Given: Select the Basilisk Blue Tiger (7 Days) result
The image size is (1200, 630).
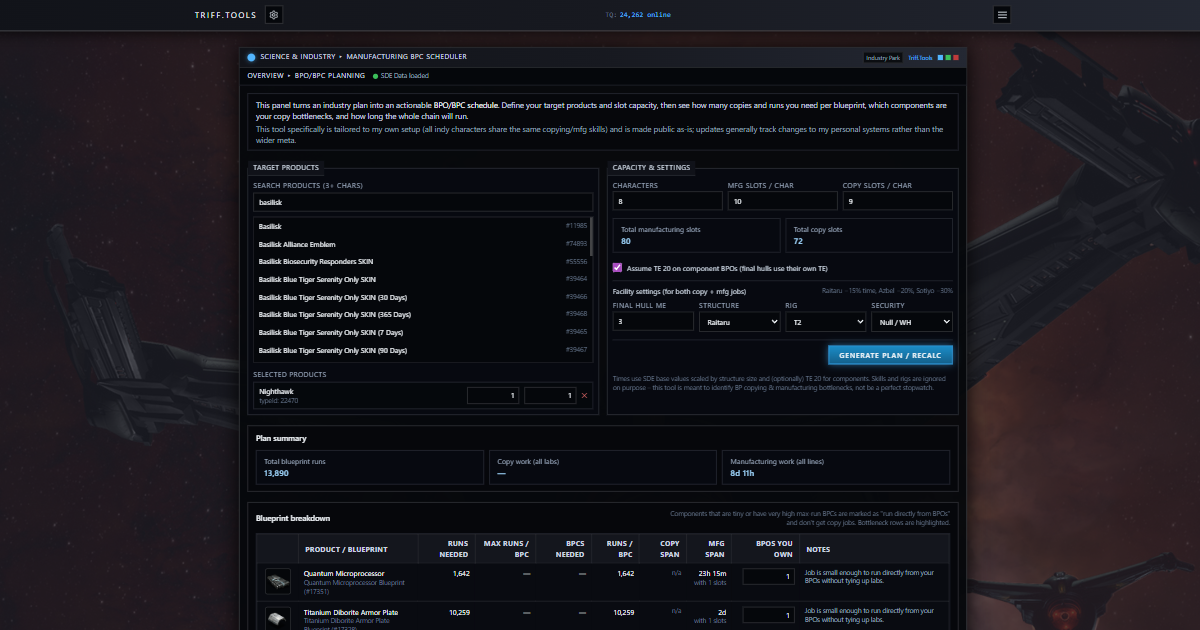Looking at the screenshot, I should tap(422, 332).
